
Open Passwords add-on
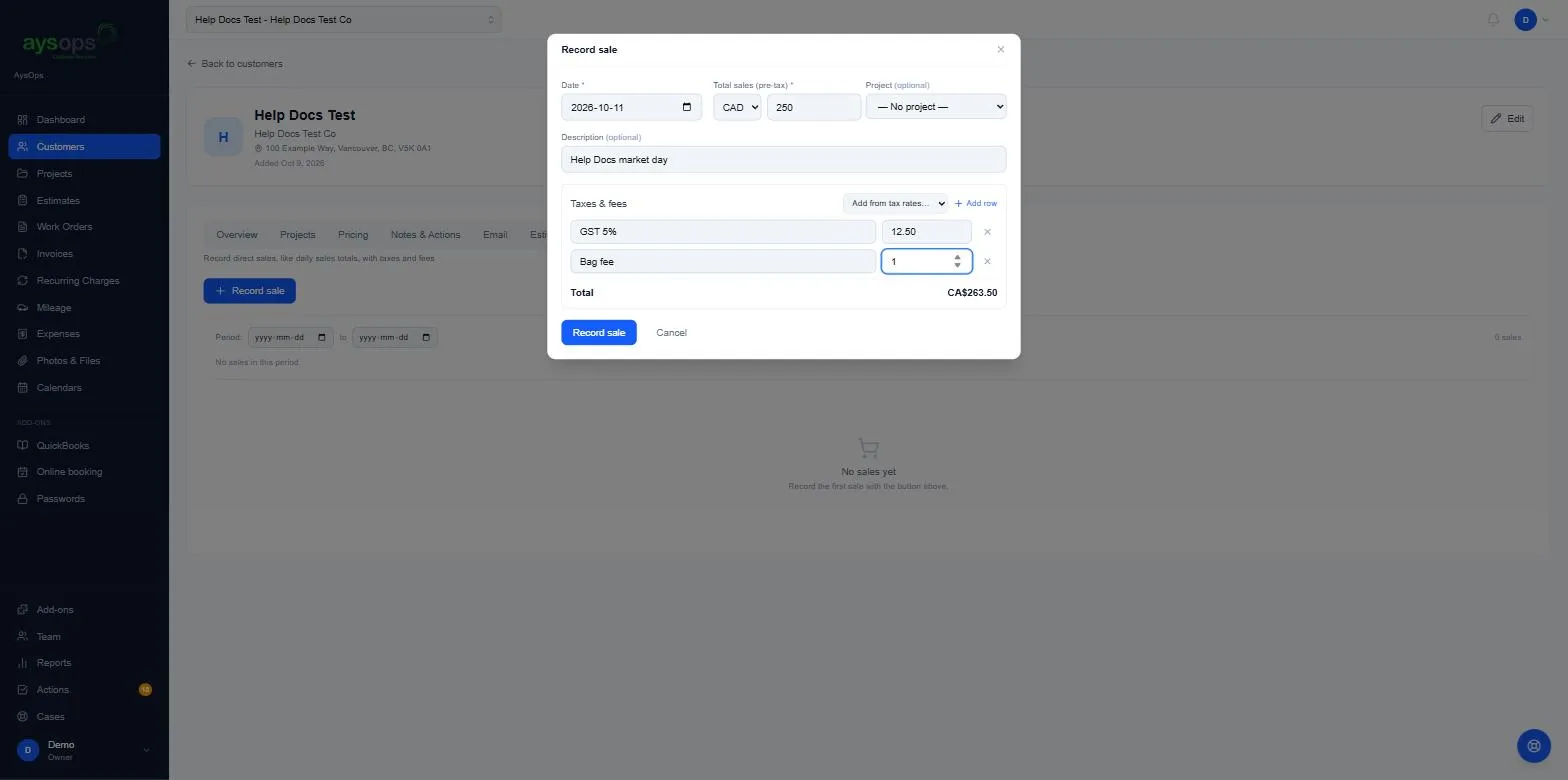[x=84, y=499]
